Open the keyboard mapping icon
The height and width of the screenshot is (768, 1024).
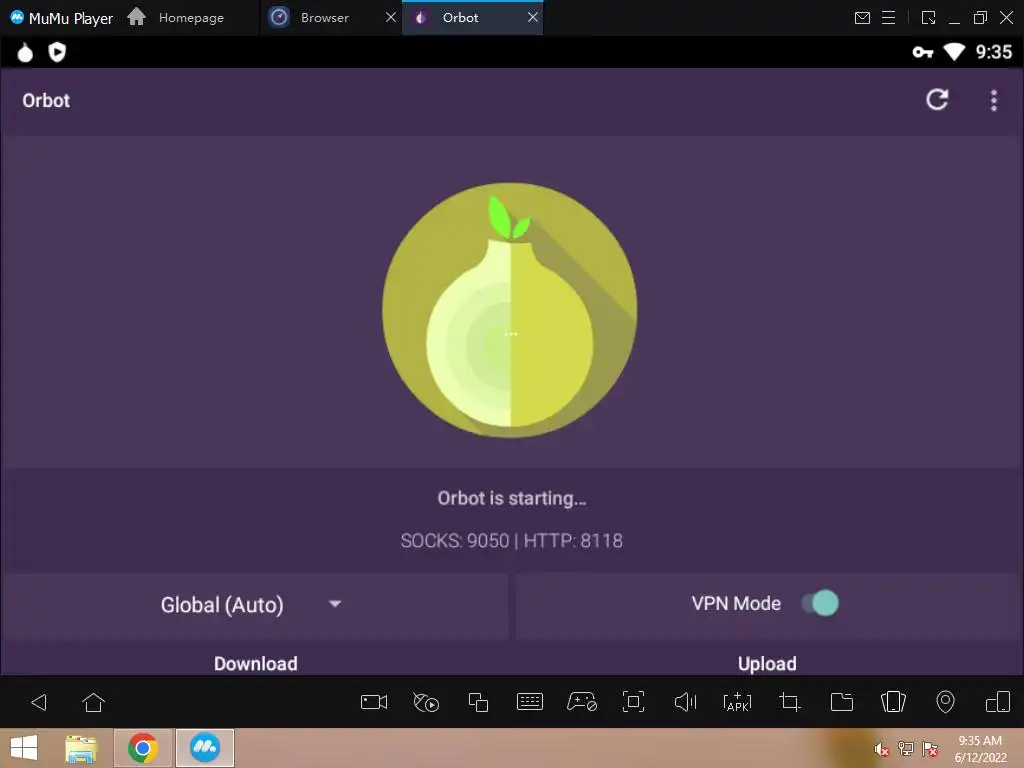click(530, 702)
